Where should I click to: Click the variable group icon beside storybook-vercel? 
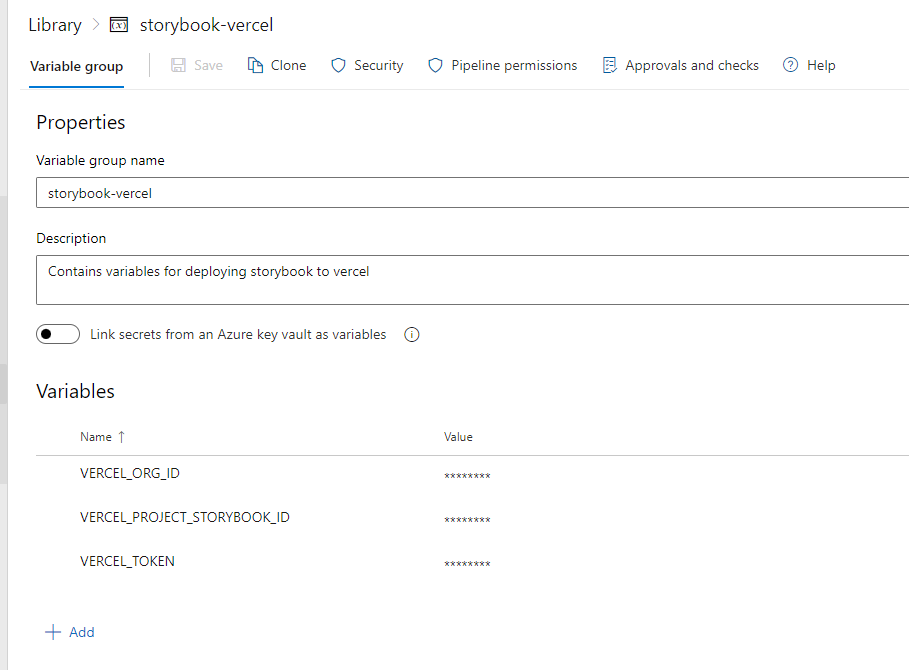(x=119, y=25)
